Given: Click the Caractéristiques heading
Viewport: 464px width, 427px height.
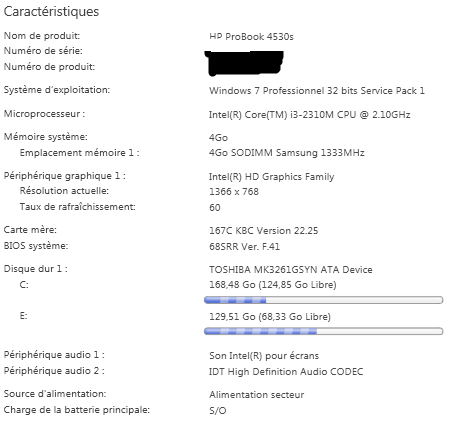Looking at the screenshot, I should (x=51, y=12).
